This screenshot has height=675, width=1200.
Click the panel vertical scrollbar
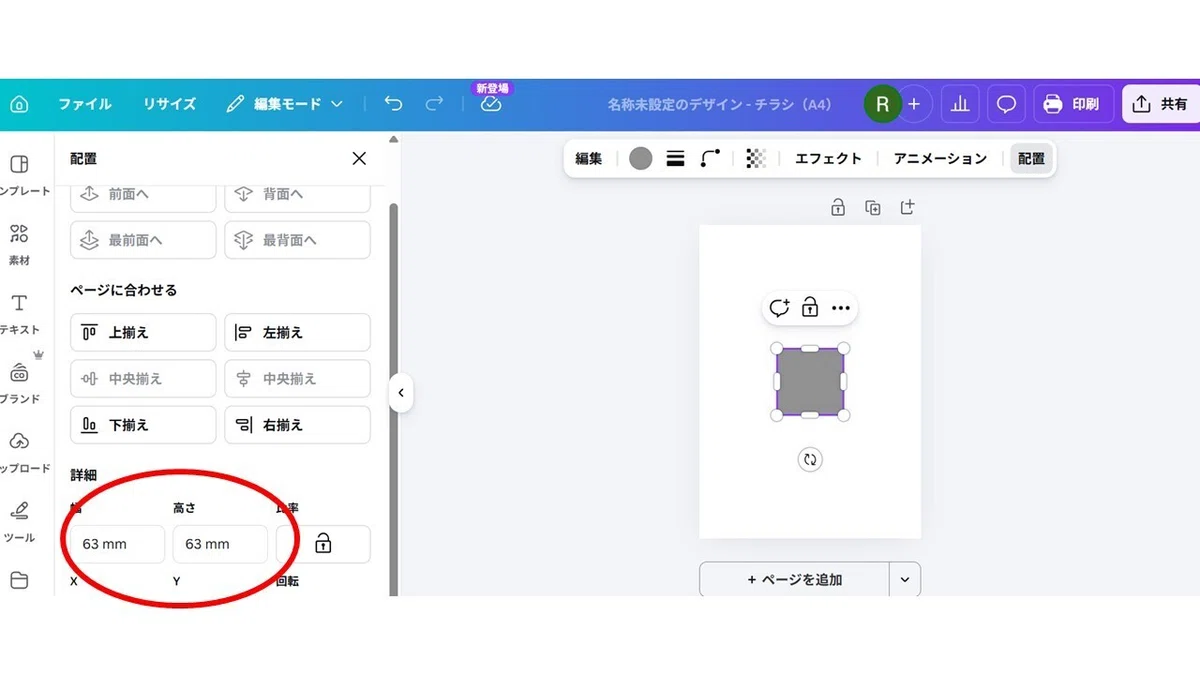point(394,400)
